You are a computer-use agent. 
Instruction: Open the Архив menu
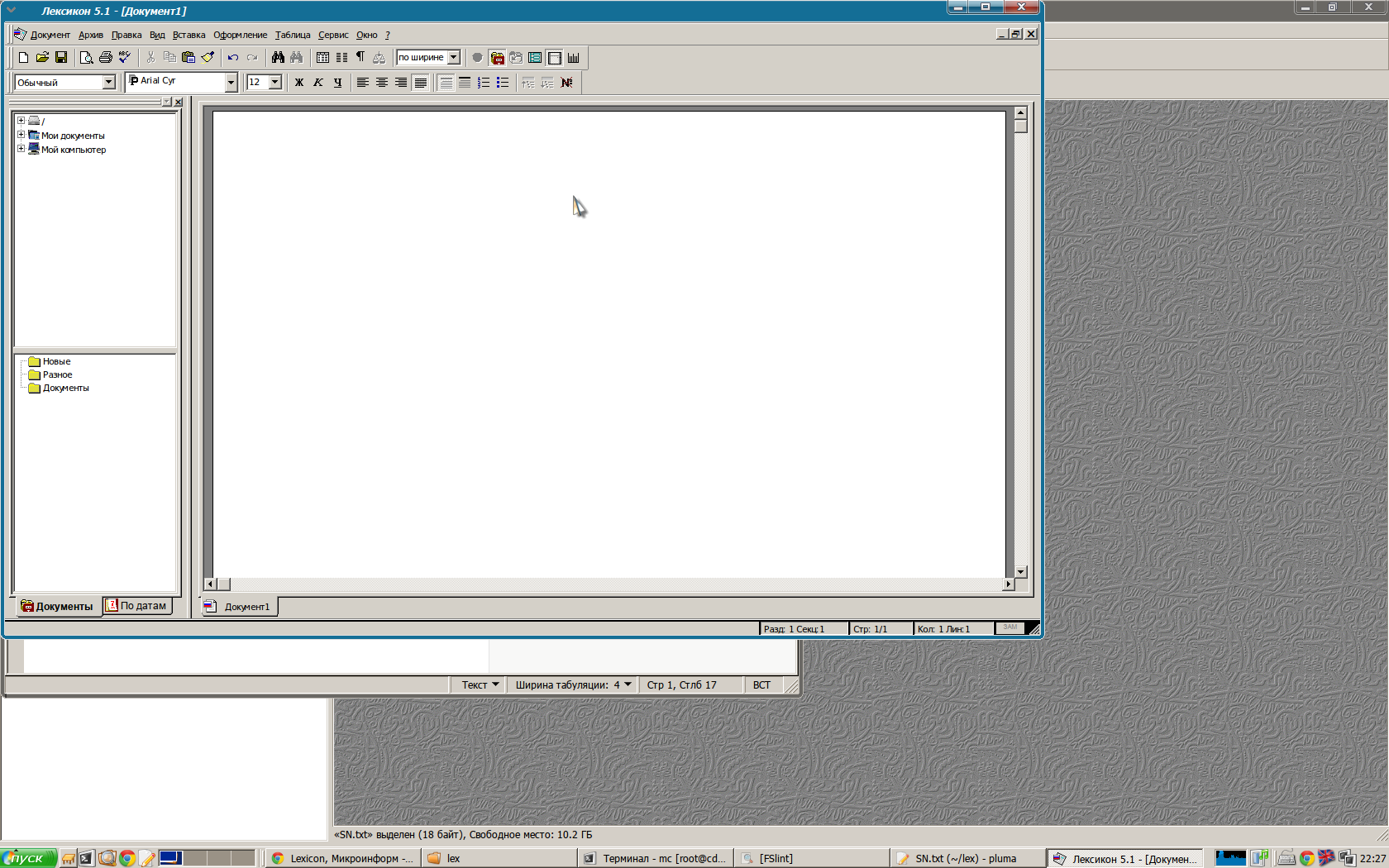click(91, 35)
